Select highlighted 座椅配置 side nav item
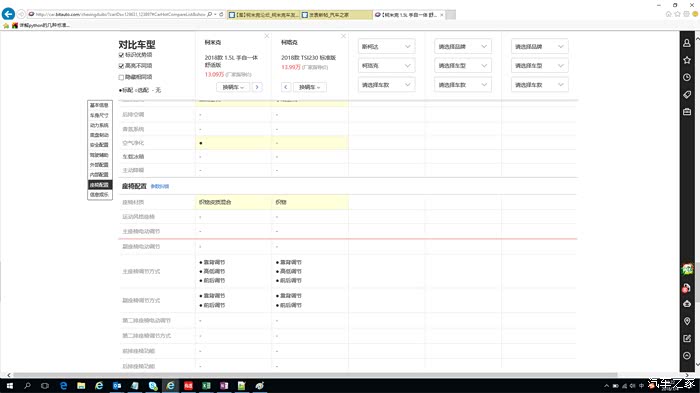 pos(99,185)
